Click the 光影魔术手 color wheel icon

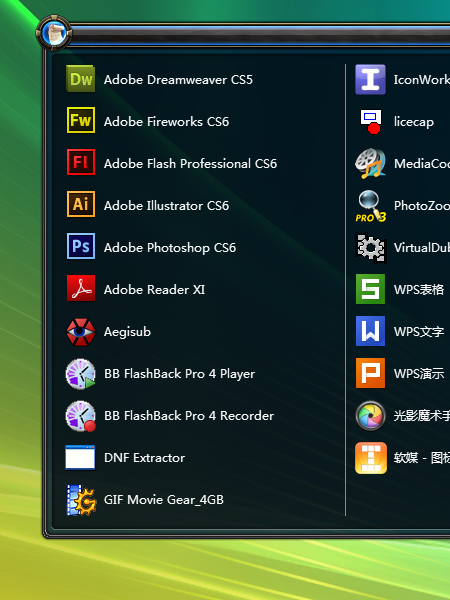(370, 416)
